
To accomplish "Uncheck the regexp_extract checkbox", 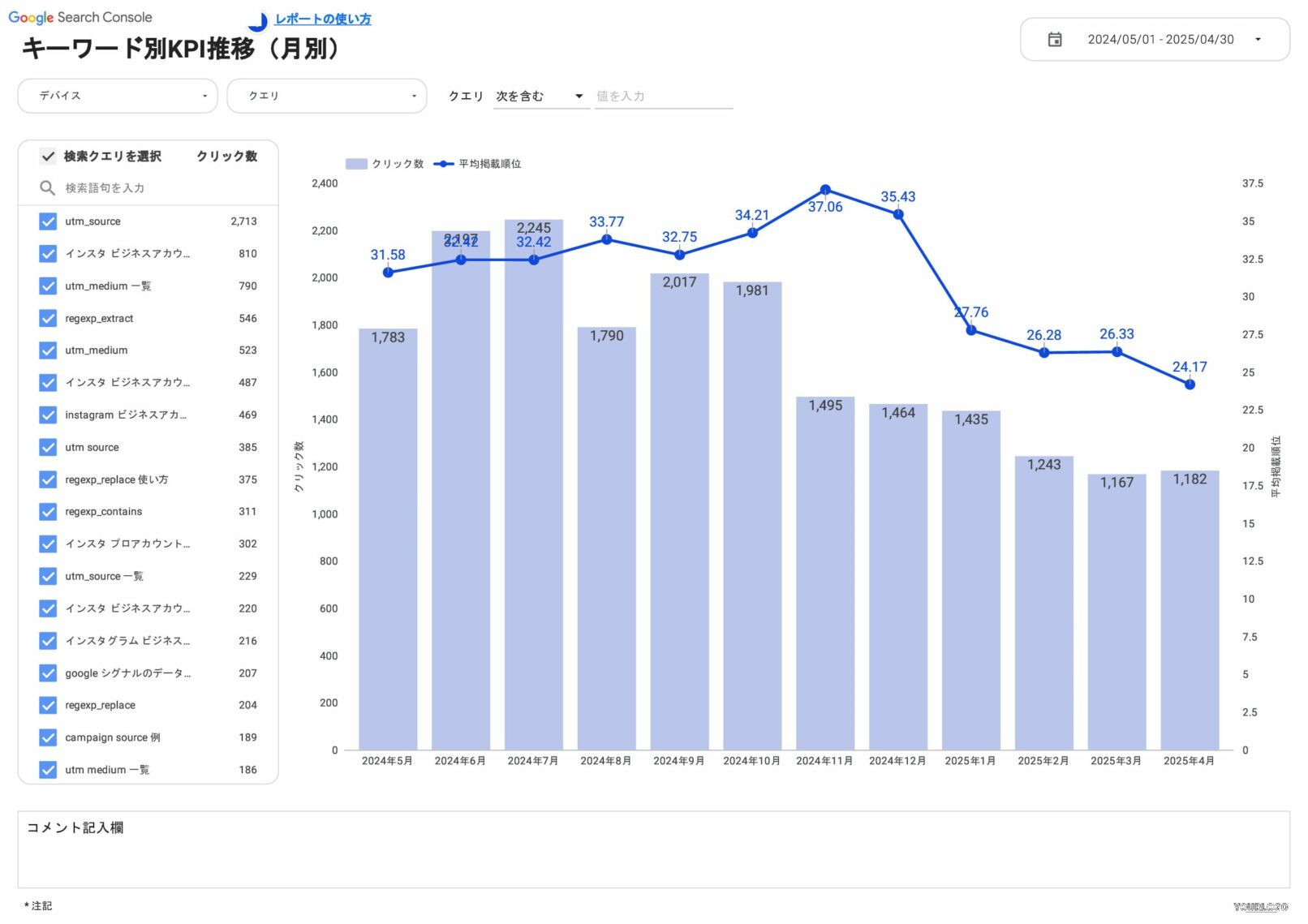I will coord(48,319).
